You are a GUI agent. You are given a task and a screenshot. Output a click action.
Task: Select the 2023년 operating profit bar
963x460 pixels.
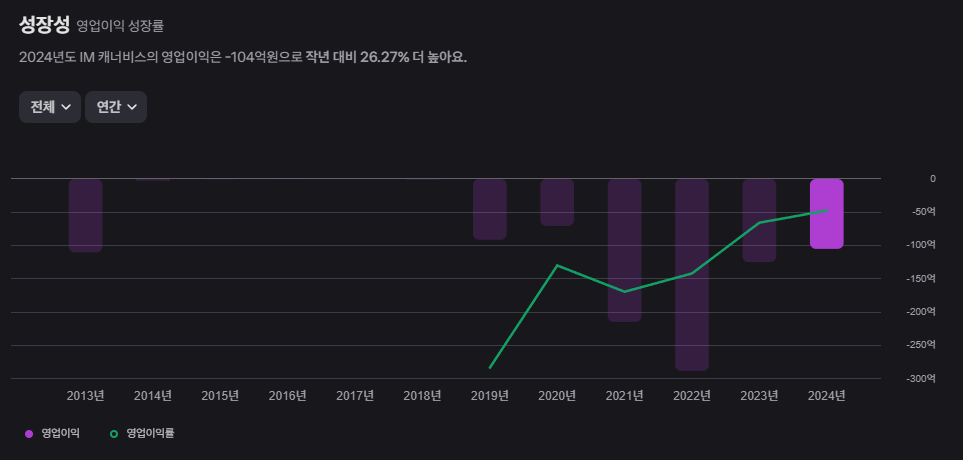click(x=759, y=220)
